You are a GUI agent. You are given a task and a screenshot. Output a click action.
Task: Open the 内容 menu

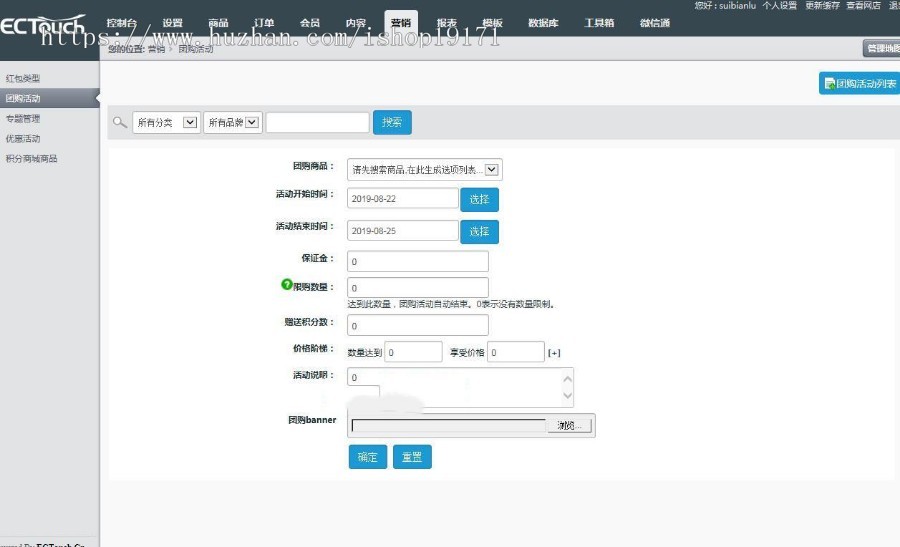[x=356, y=23]
